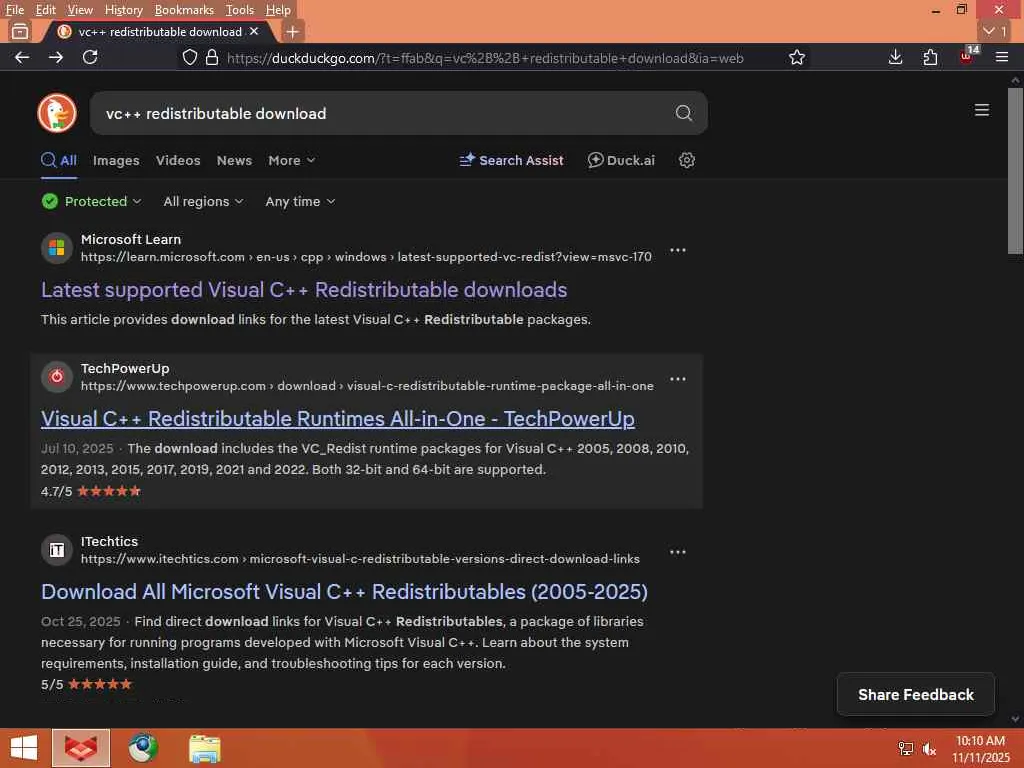
Task: Open the DuckDuckGo side menu
Action: point(982,110)
